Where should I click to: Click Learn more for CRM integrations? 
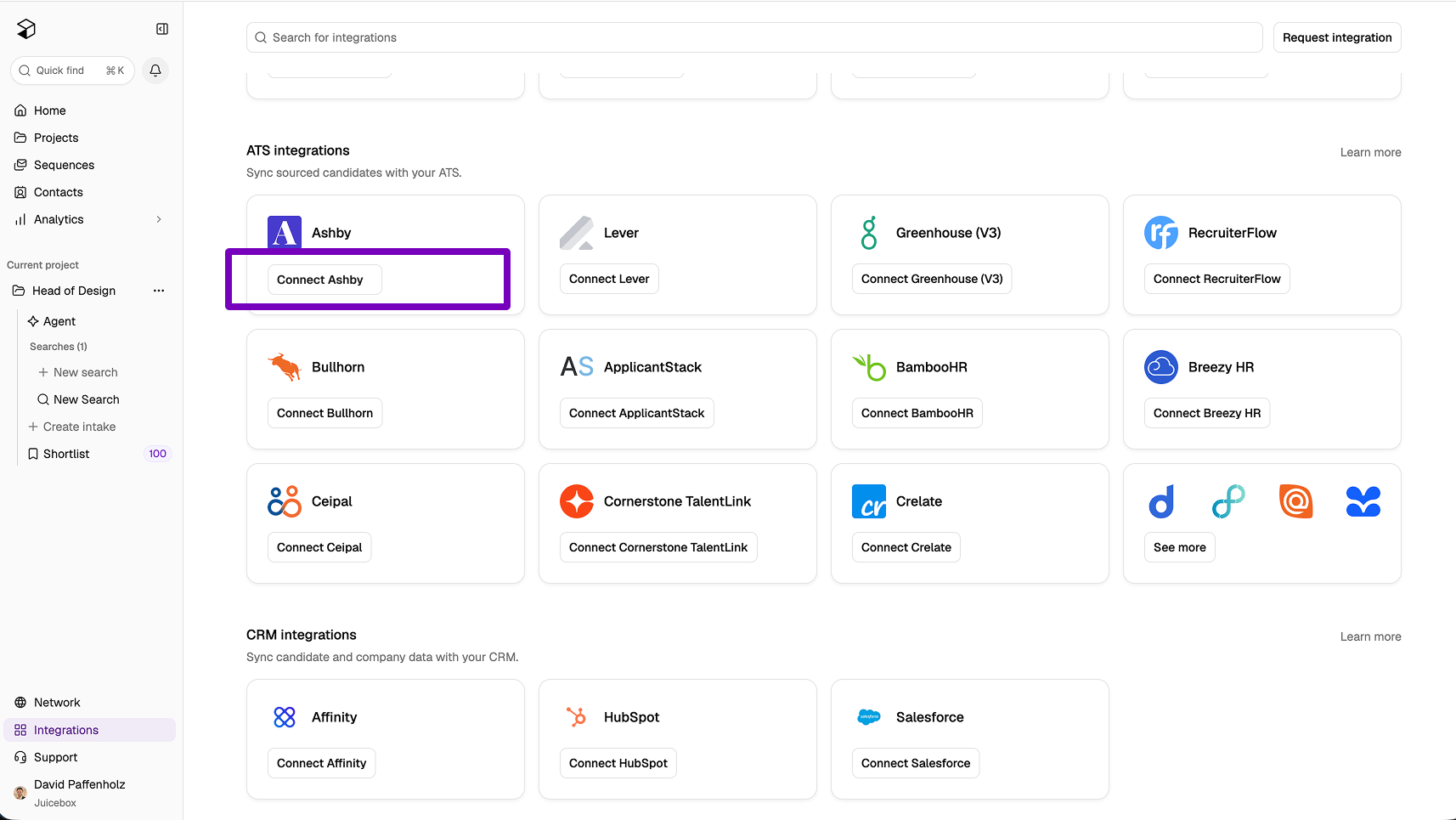click(x=1371, y=636)
